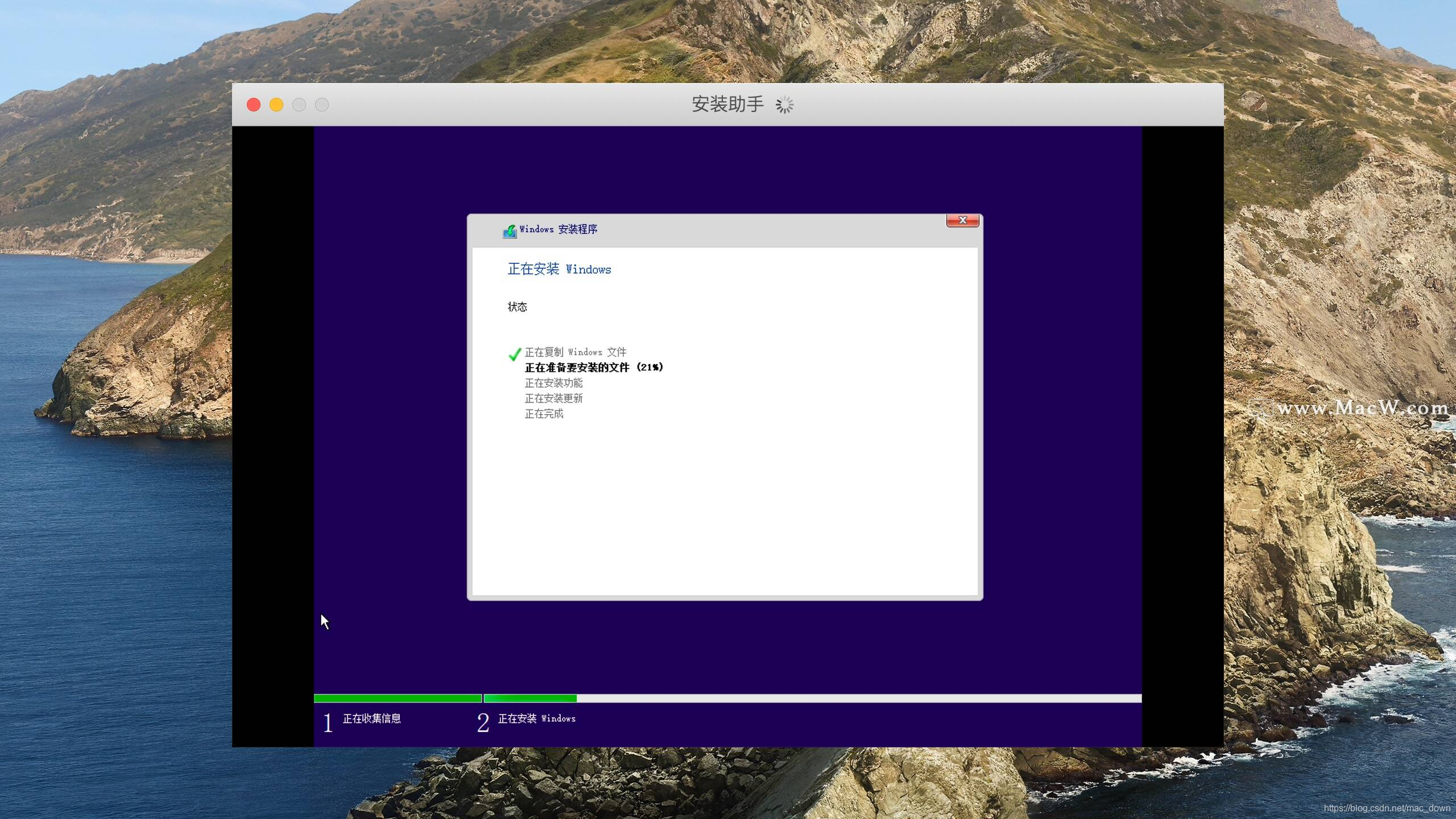Click the 正在安装 Windows heading
The width and height of the screenshot is (1456, 819).
(x=559, y=269)
